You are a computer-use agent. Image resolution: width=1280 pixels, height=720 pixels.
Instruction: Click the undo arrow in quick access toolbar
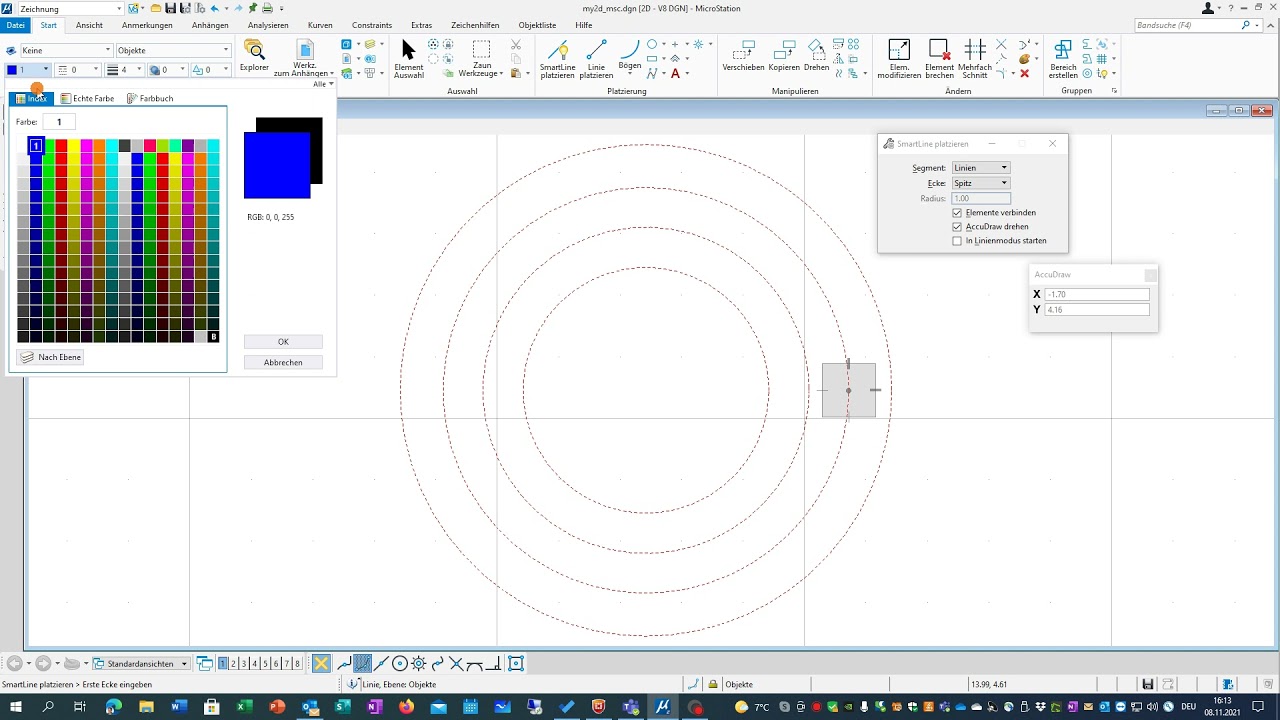215,8
